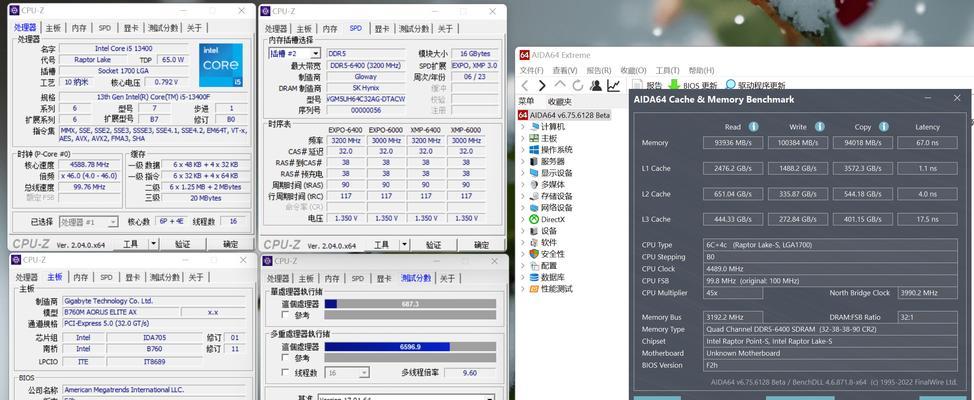Select the 存储设备 drive icon in tree
The image size is (974, 400).
coord(534,196)
